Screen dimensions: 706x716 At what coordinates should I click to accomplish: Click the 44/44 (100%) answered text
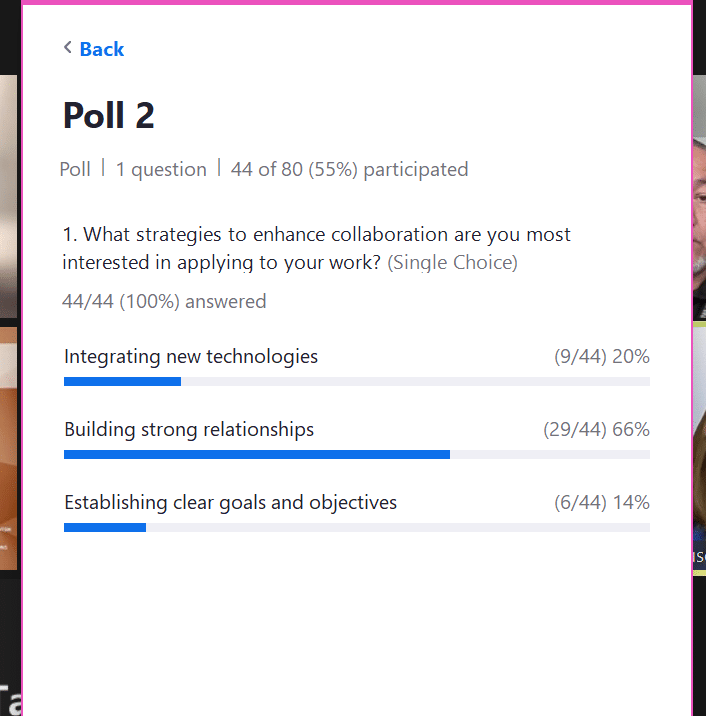[164, 302]
